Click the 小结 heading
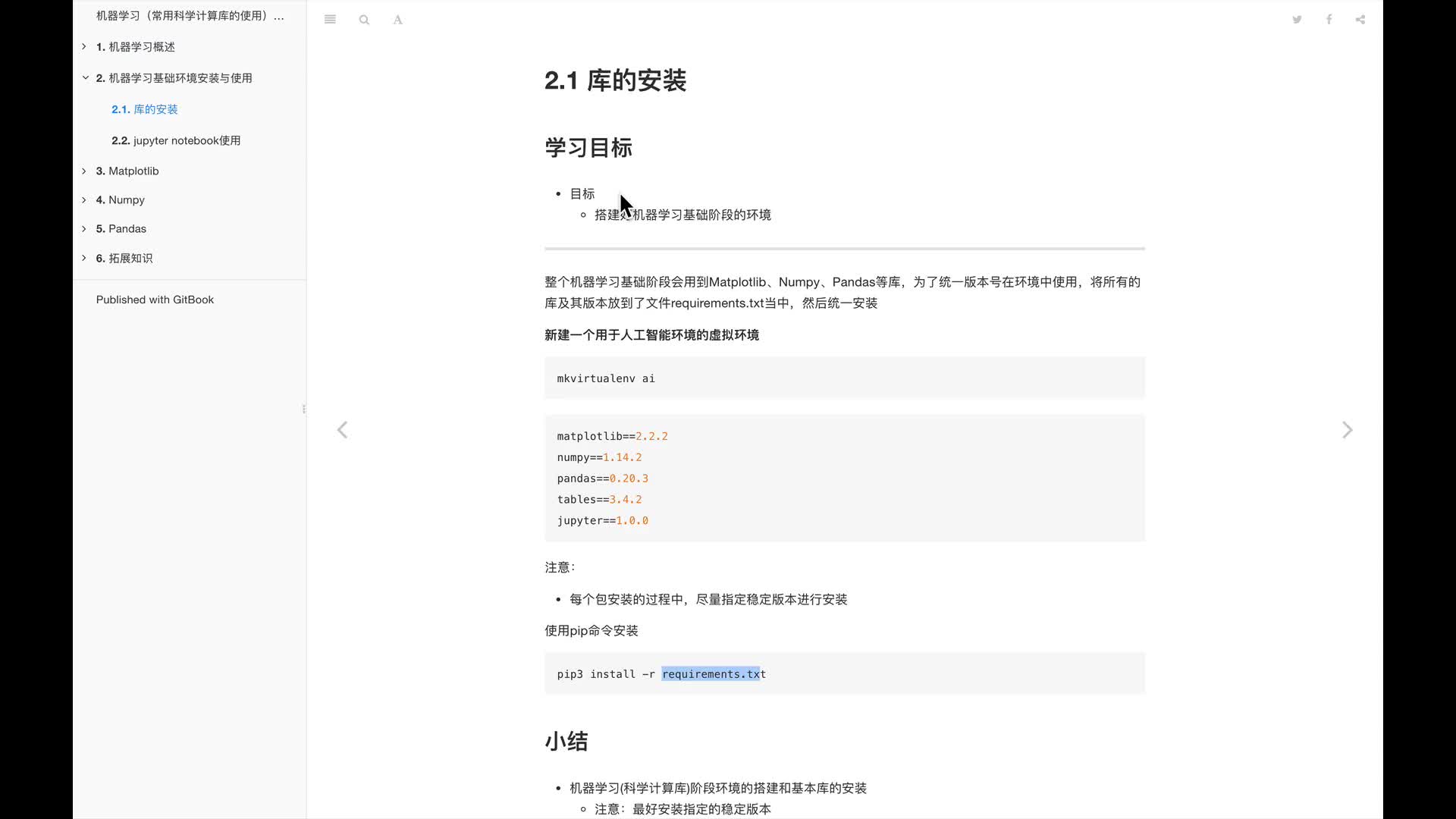This screenshot has height=819, width=1456. 566,741
